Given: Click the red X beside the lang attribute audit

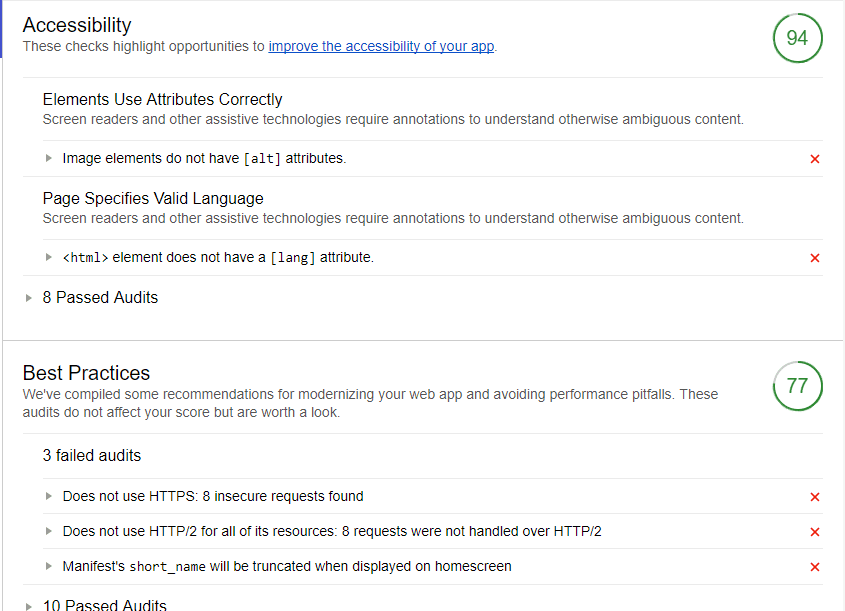Looking at the screenshot, I should [x=815, y=257].
